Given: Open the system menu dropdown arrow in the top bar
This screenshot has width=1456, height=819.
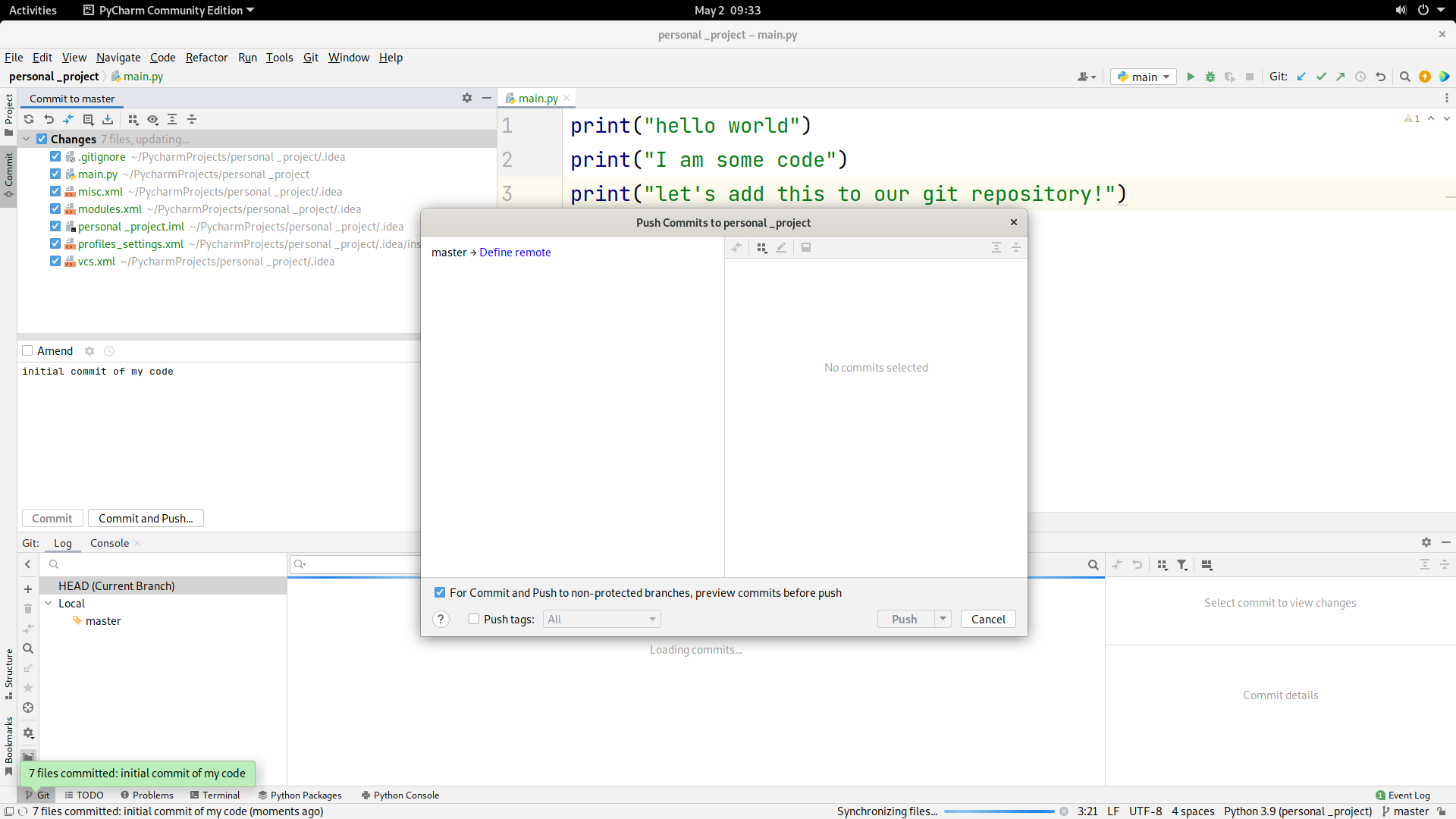Looking at the screenshot, I should pyautogui.click(x=1441, y=10).
